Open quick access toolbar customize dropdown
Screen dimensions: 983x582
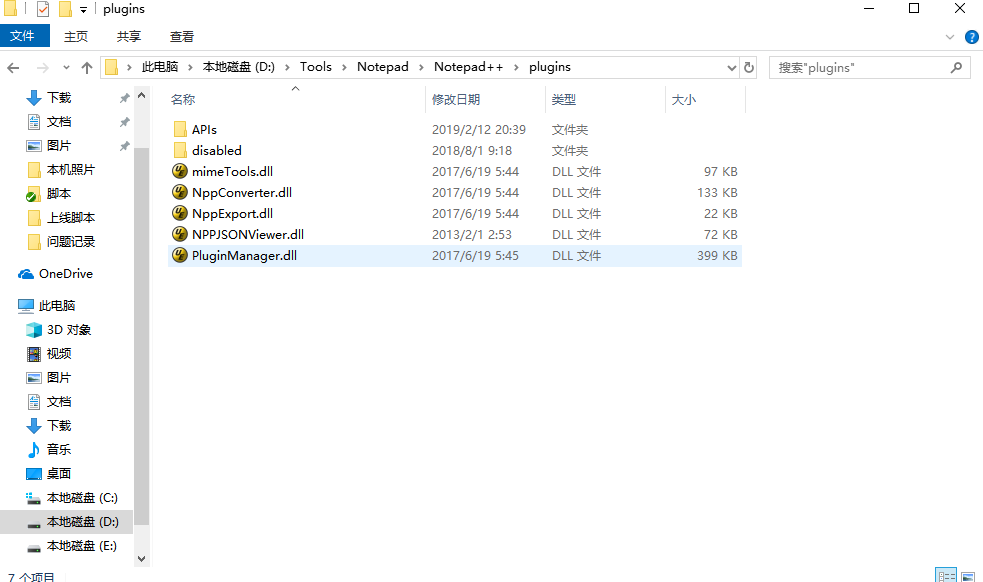(x=83, y=10)
